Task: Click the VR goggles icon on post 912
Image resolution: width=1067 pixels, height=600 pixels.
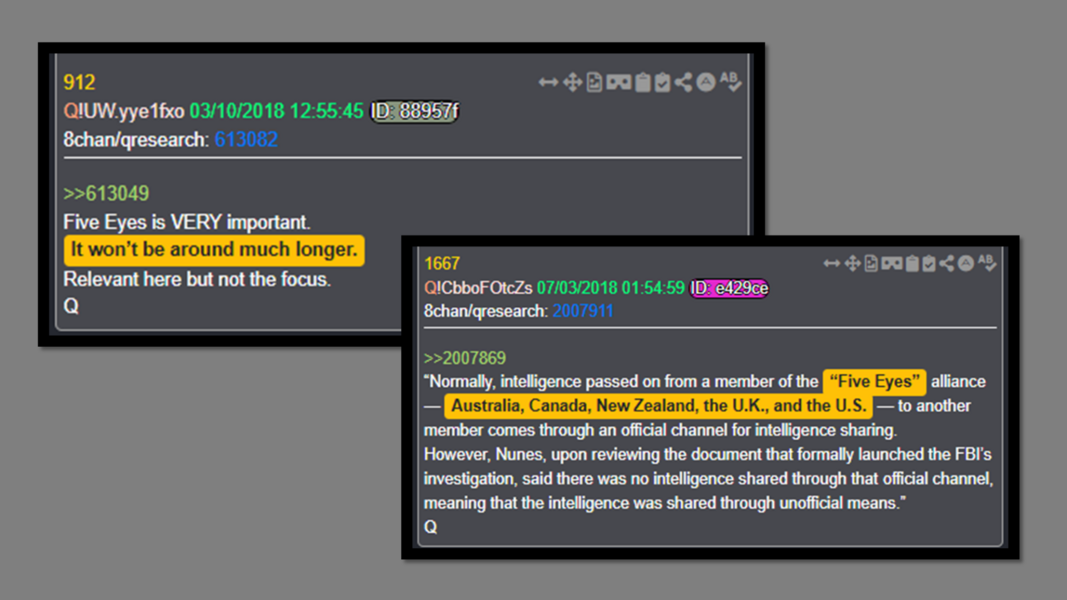Action: (618, 82)
